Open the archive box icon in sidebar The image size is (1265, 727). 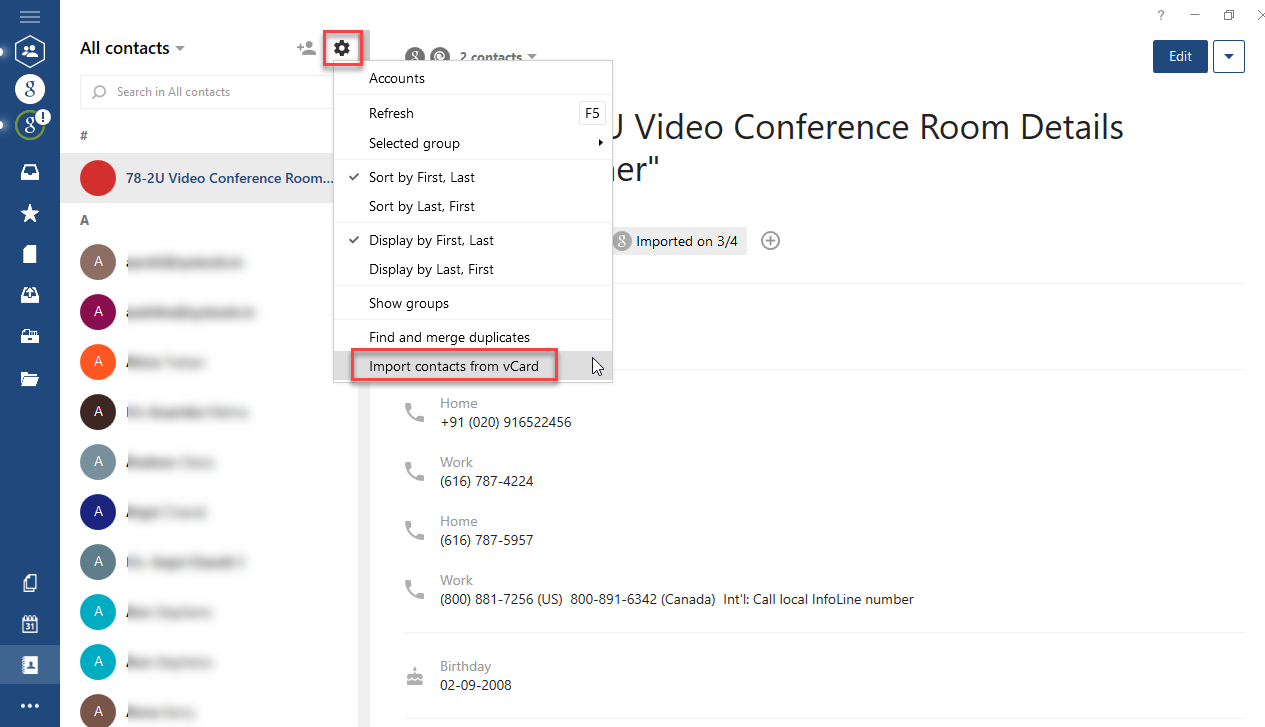pyautogui.click(x=30, y=336)
